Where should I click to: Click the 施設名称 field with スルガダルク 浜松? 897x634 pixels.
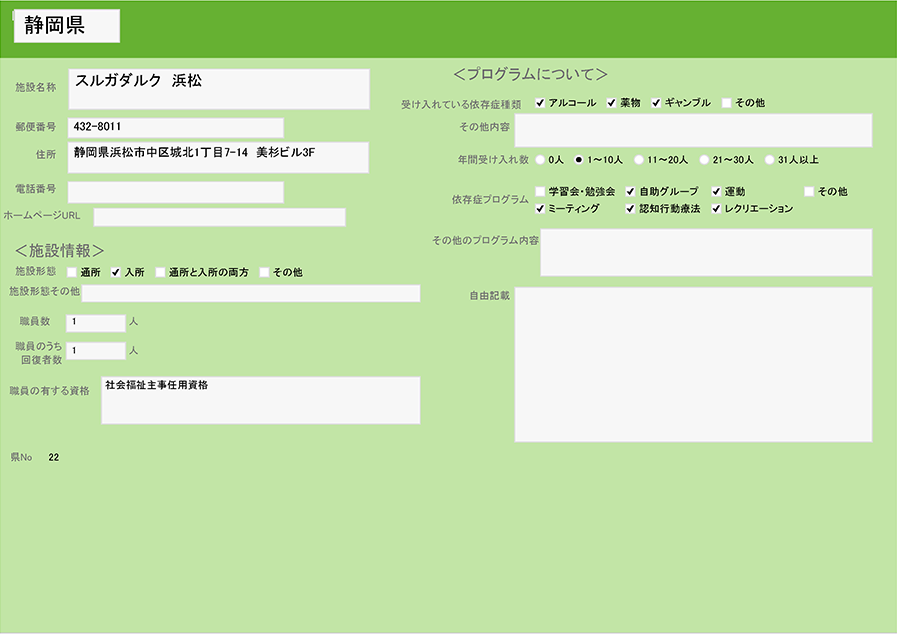click(x=218, y=89)
